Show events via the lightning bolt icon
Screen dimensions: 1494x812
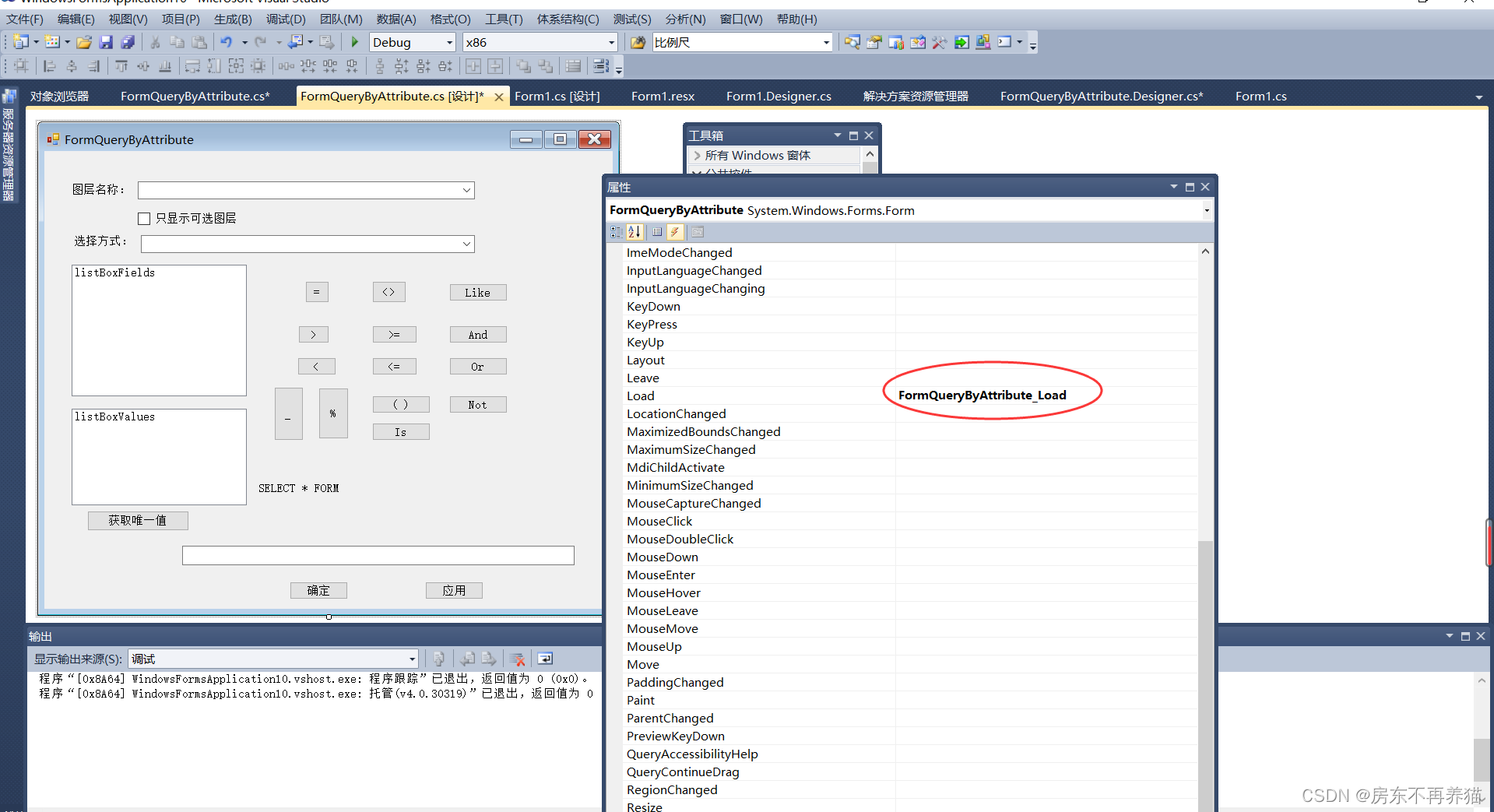click(x=675, y=232)
